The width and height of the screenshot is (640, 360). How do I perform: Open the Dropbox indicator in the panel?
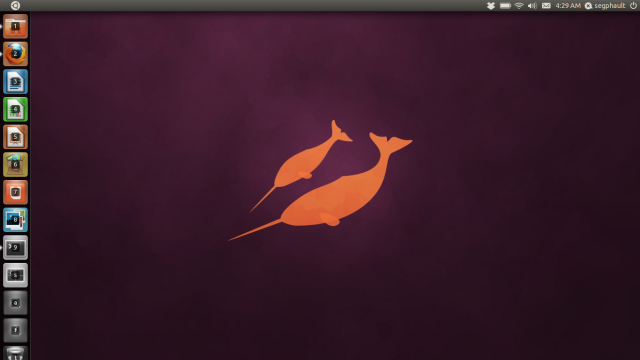click(491, 5)
